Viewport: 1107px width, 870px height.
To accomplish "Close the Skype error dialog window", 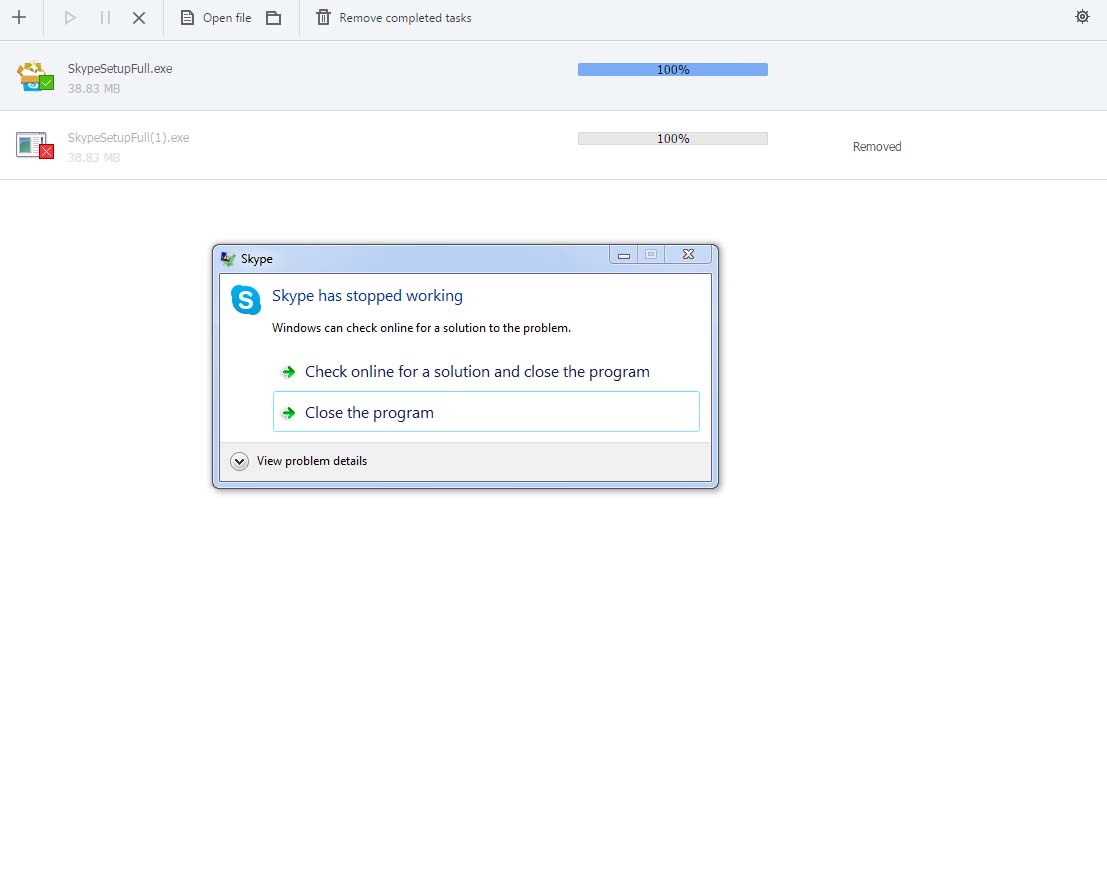I will point(688,254).
